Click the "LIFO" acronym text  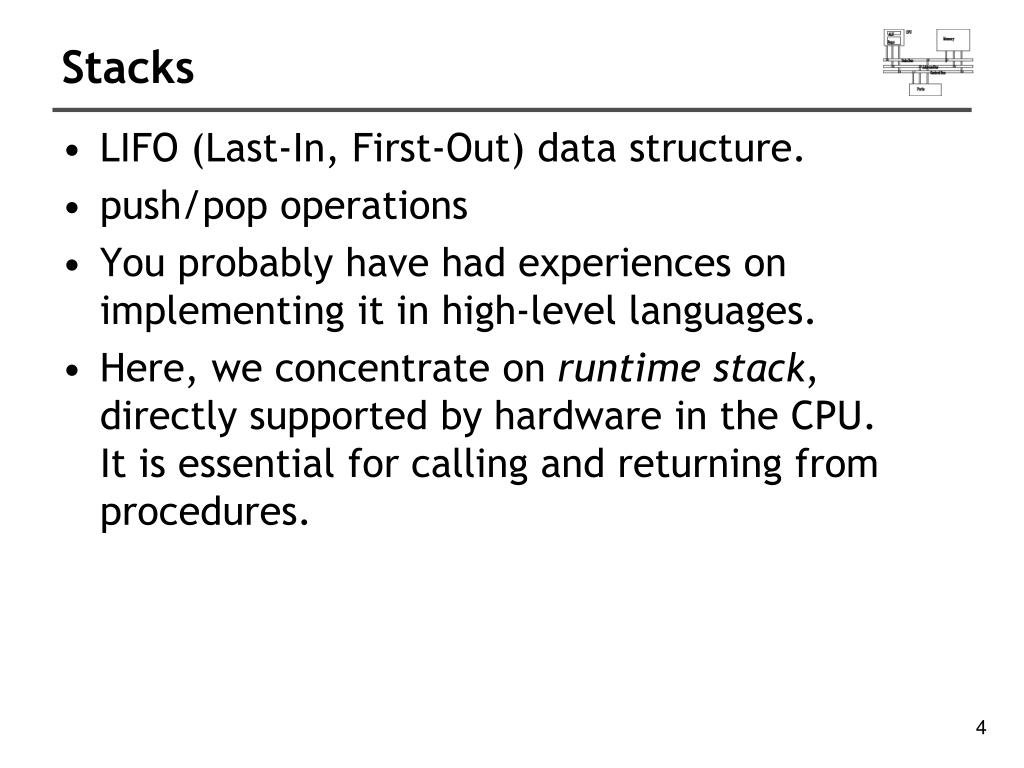point(139,148)
